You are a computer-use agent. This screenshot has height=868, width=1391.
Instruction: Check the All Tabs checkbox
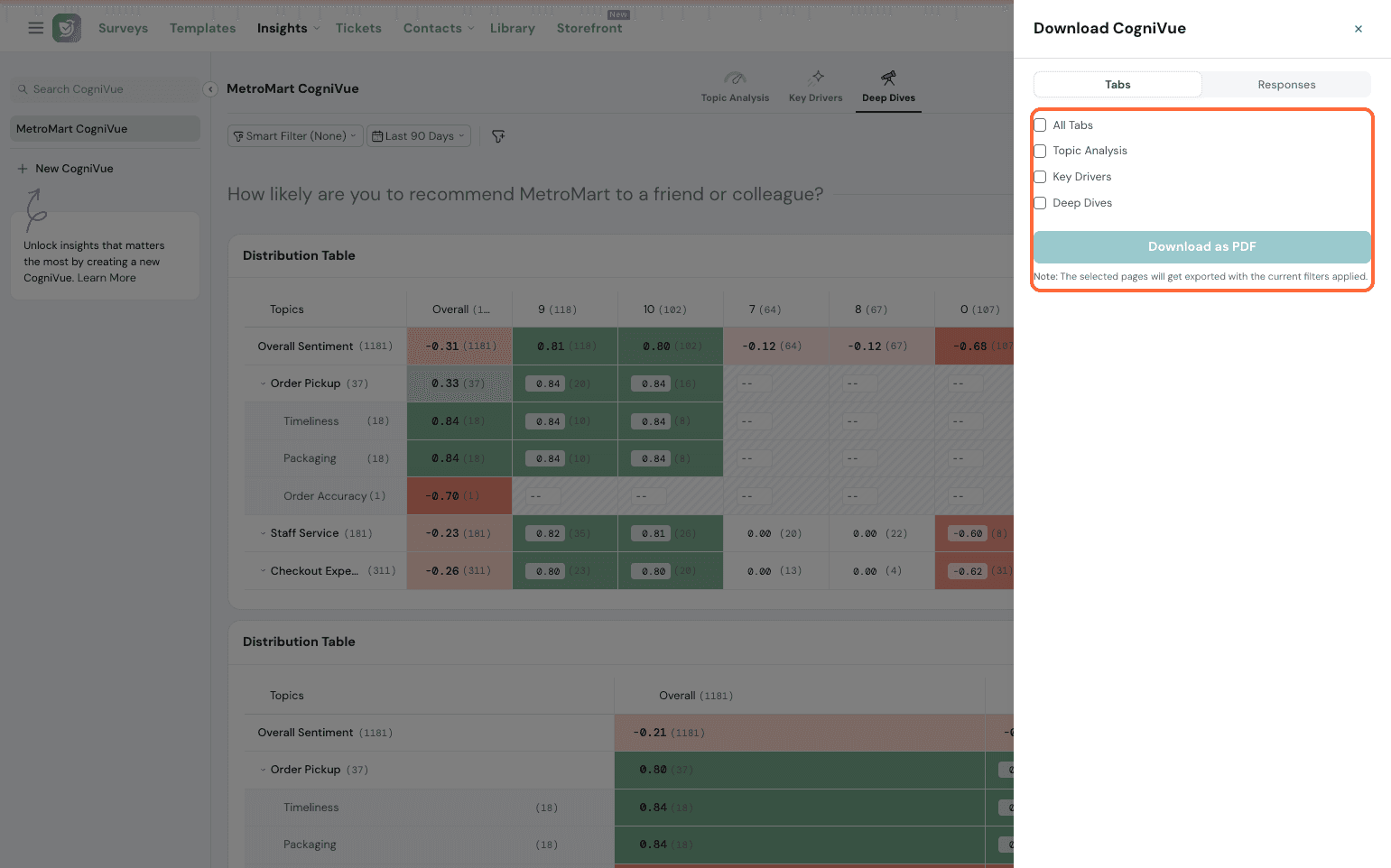(1041, 125)
